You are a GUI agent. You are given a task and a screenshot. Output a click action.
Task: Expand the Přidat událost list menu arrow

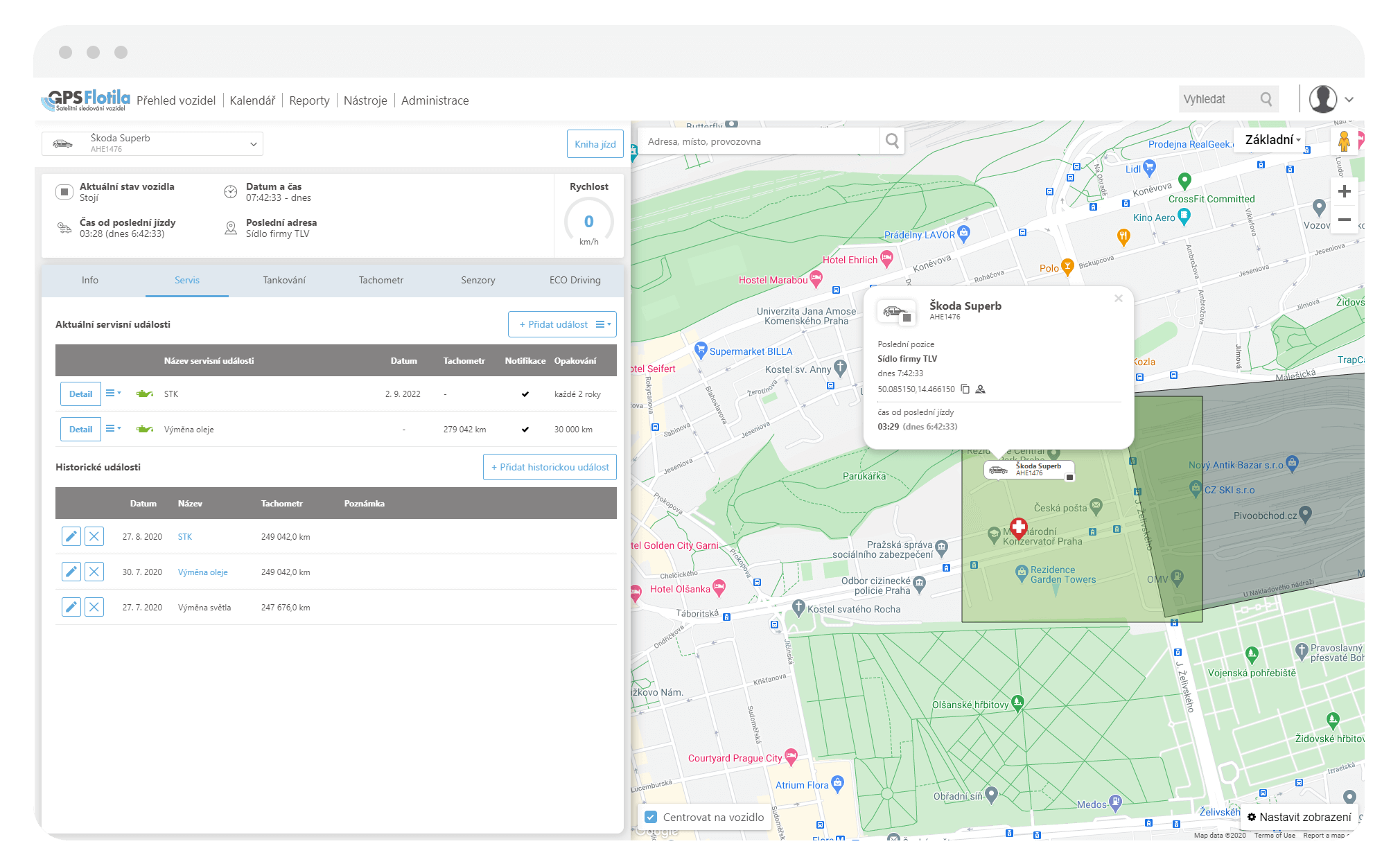604,324
